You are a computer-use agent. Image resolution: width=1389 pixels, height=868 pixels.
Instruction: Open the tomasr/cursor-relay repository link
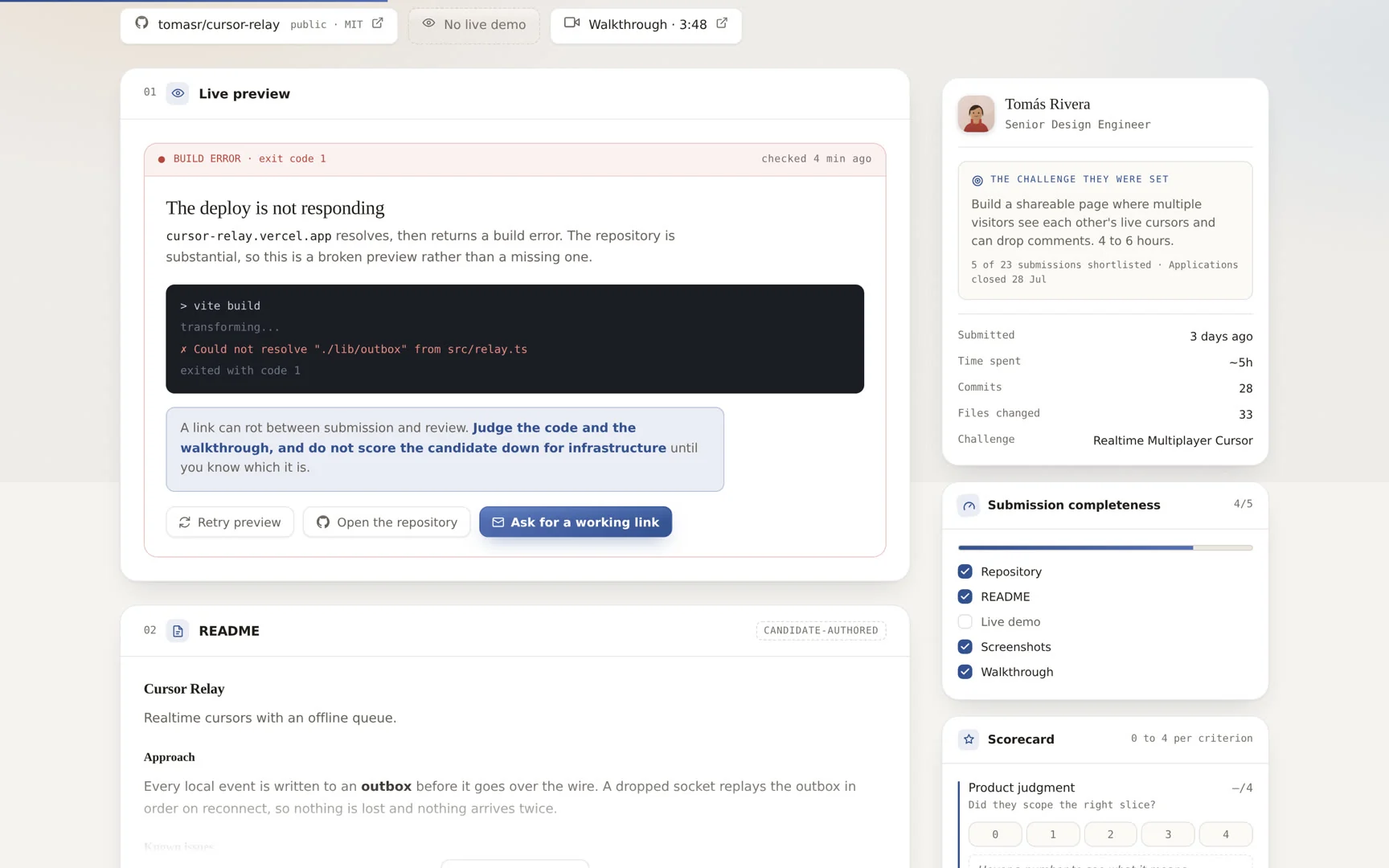(259, 24)
